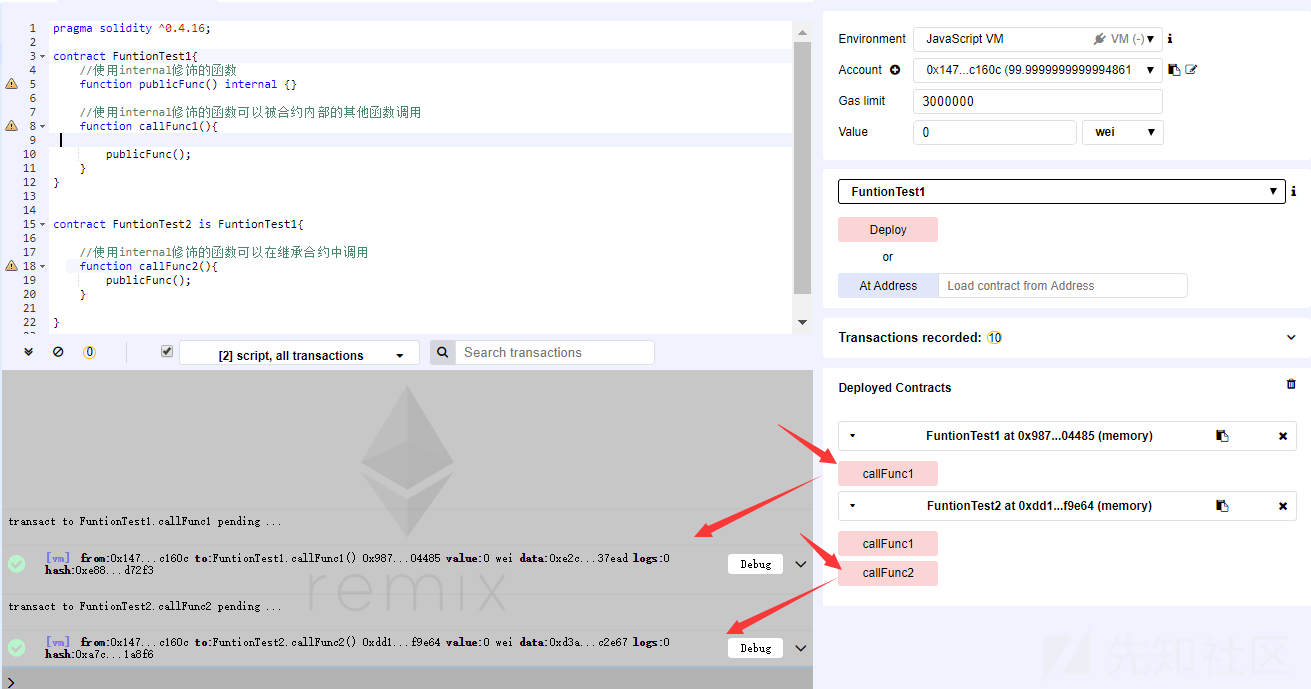Copy the FuntionTest2 deployed contract address

[x=1222, y=506]
